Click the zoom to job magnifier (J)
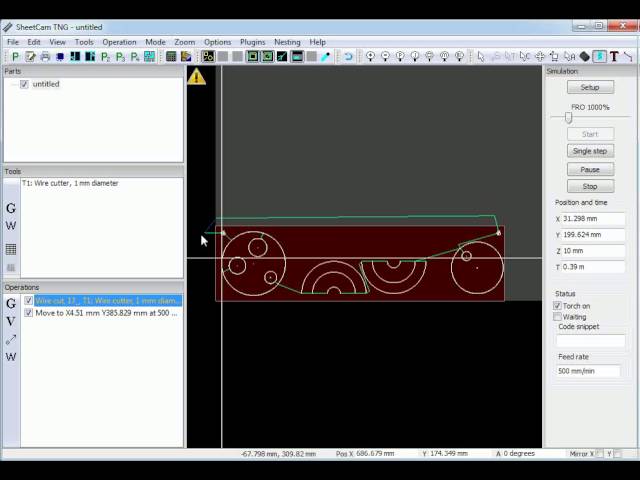 (415, 56)
